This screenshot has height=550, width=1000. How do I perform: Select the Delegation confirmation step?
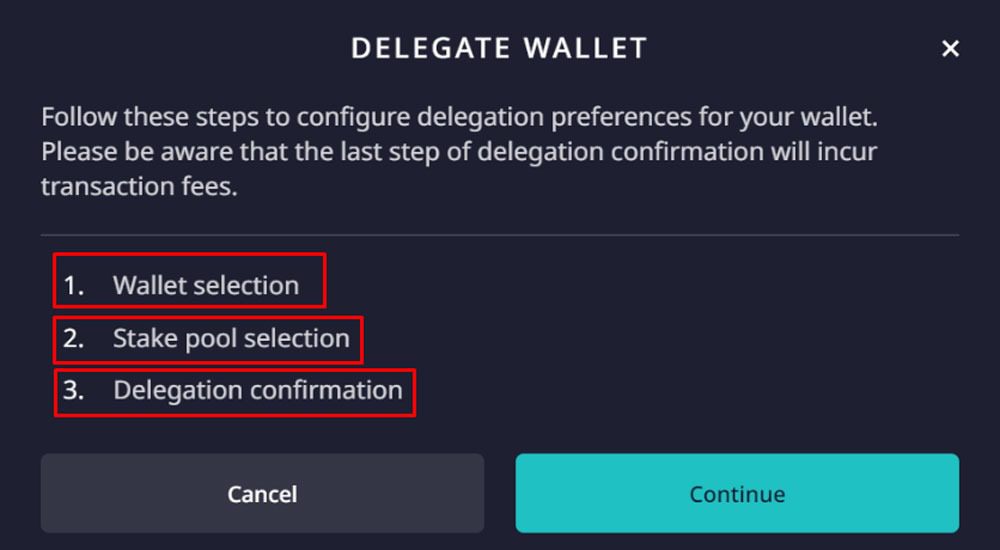pyautogui.click(x=257, y=390)
